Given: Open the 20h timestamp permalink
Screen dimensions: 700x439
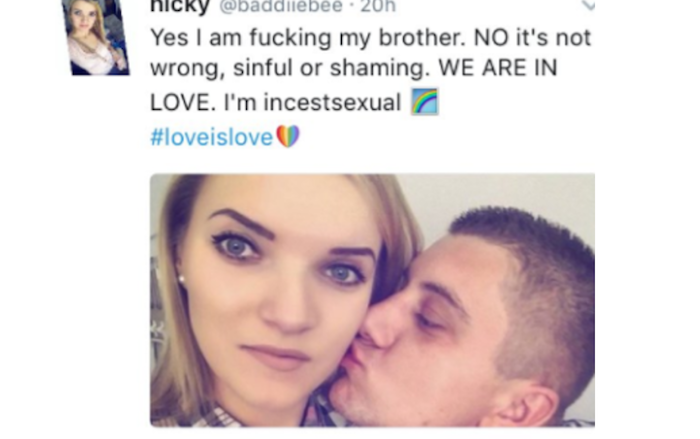Looking at the screenshot, I should coord(378,6).
